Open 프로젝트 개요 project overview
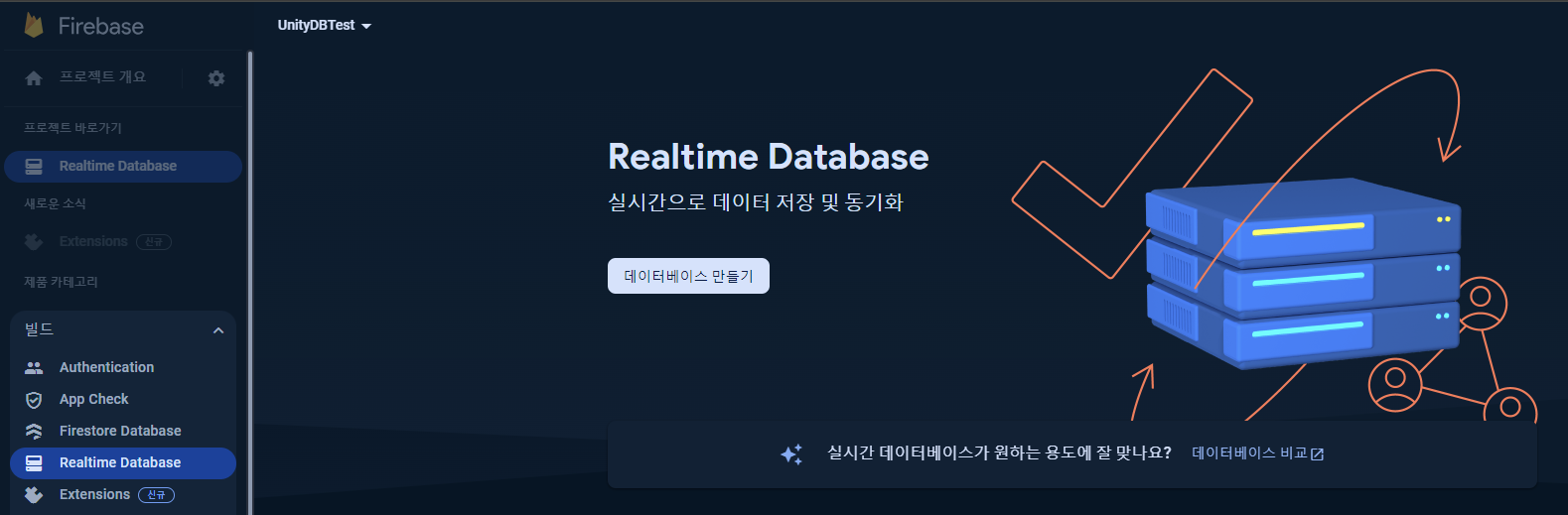This screenshot has width=1568, height=515. pos(102,77)
